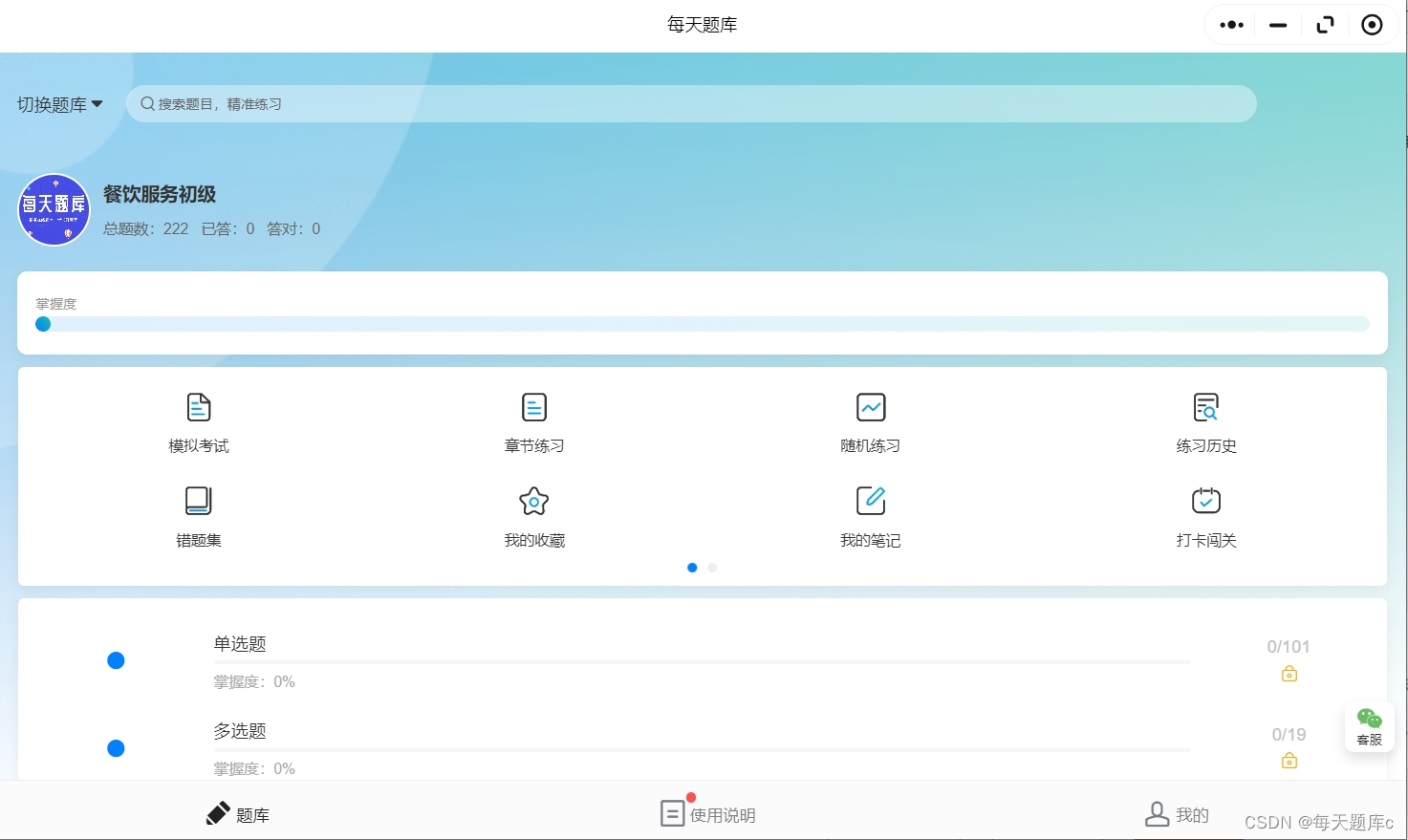The height and width of the screenshot is (840, 1408).
Task: Select the first page dot indicator
Action: click(692, 568)
